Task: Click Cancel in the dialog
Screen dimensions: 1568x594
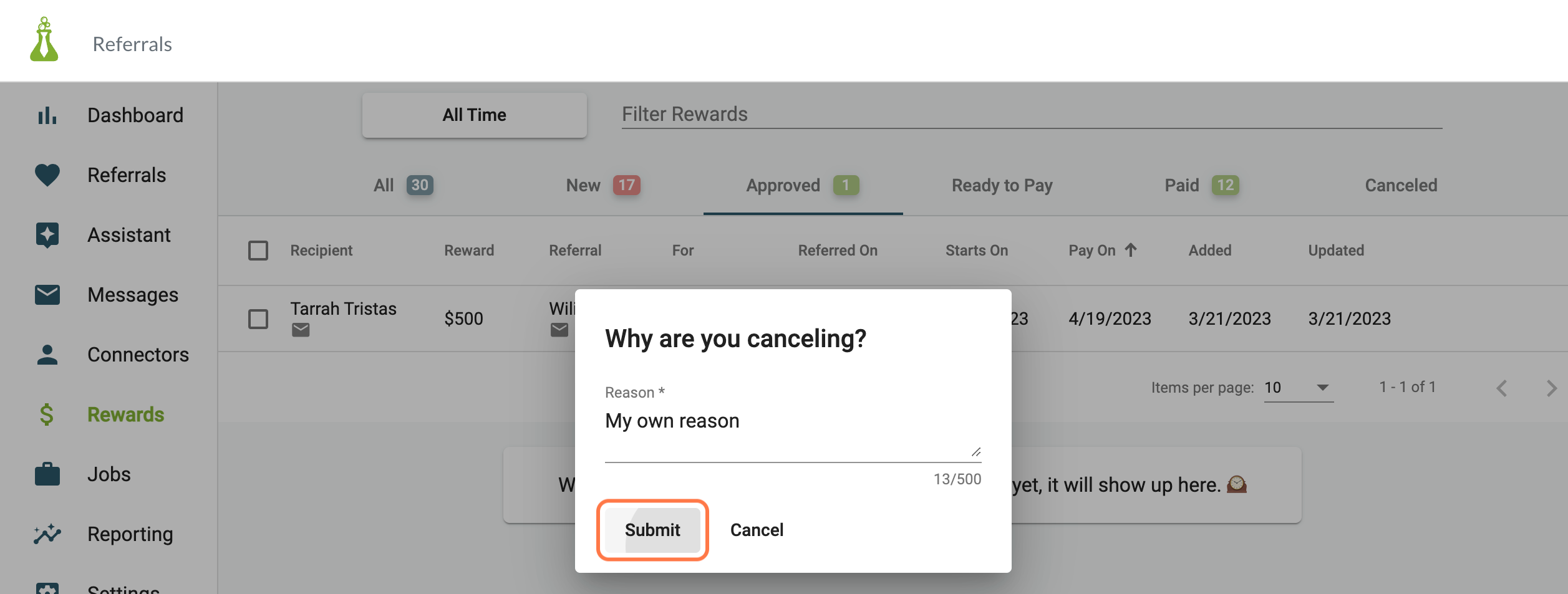Action: tap(757, 530)
